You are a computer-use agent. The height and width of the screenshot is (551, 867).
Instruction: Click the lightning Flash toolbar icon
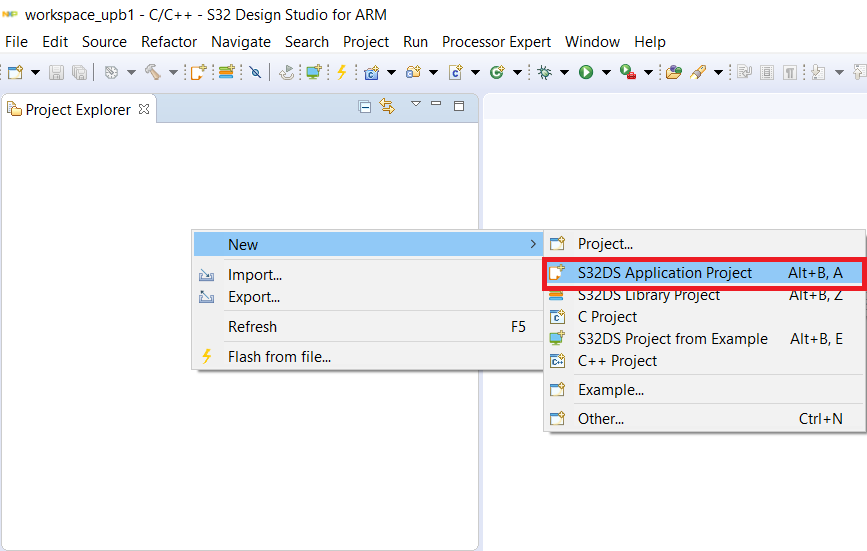click(x=342, y=72)
